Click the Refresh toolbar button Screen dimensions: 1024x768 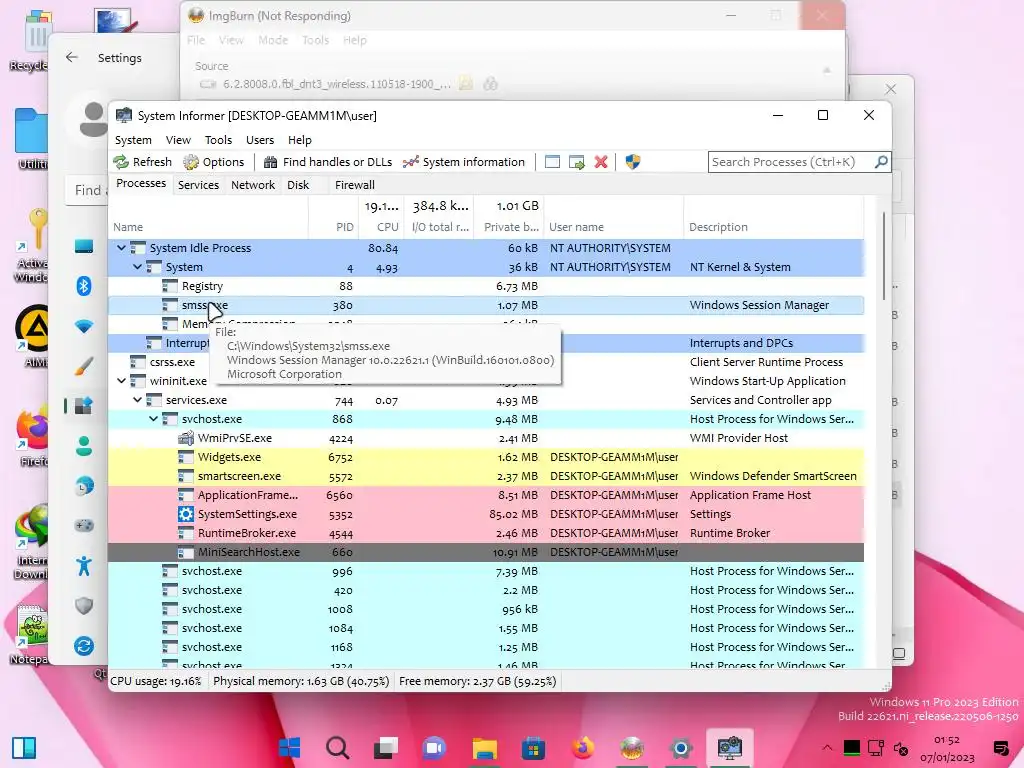click(x=142, y=162)
